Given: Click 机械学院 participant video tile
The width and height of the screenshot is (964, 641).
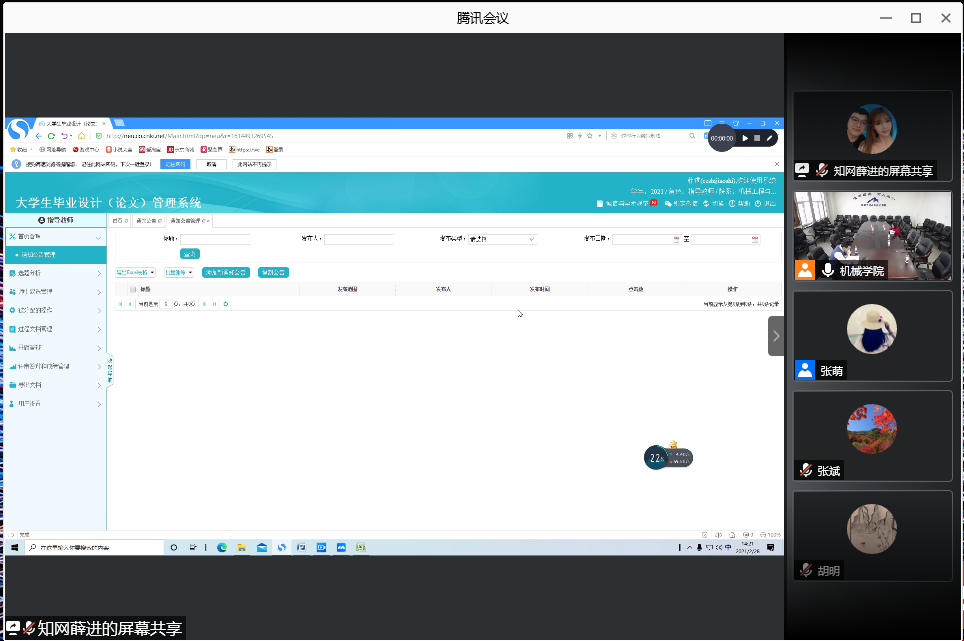Looking at the screenshot, I should click(x=872, y=236).
